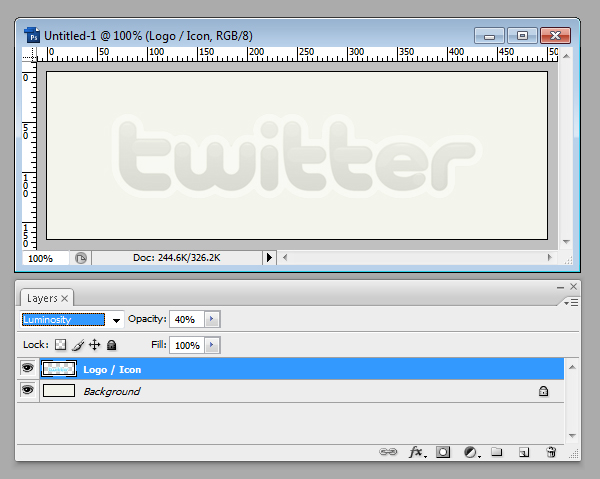
Task: Open the Layers panel options menu
Action: (x=572, y=303)
